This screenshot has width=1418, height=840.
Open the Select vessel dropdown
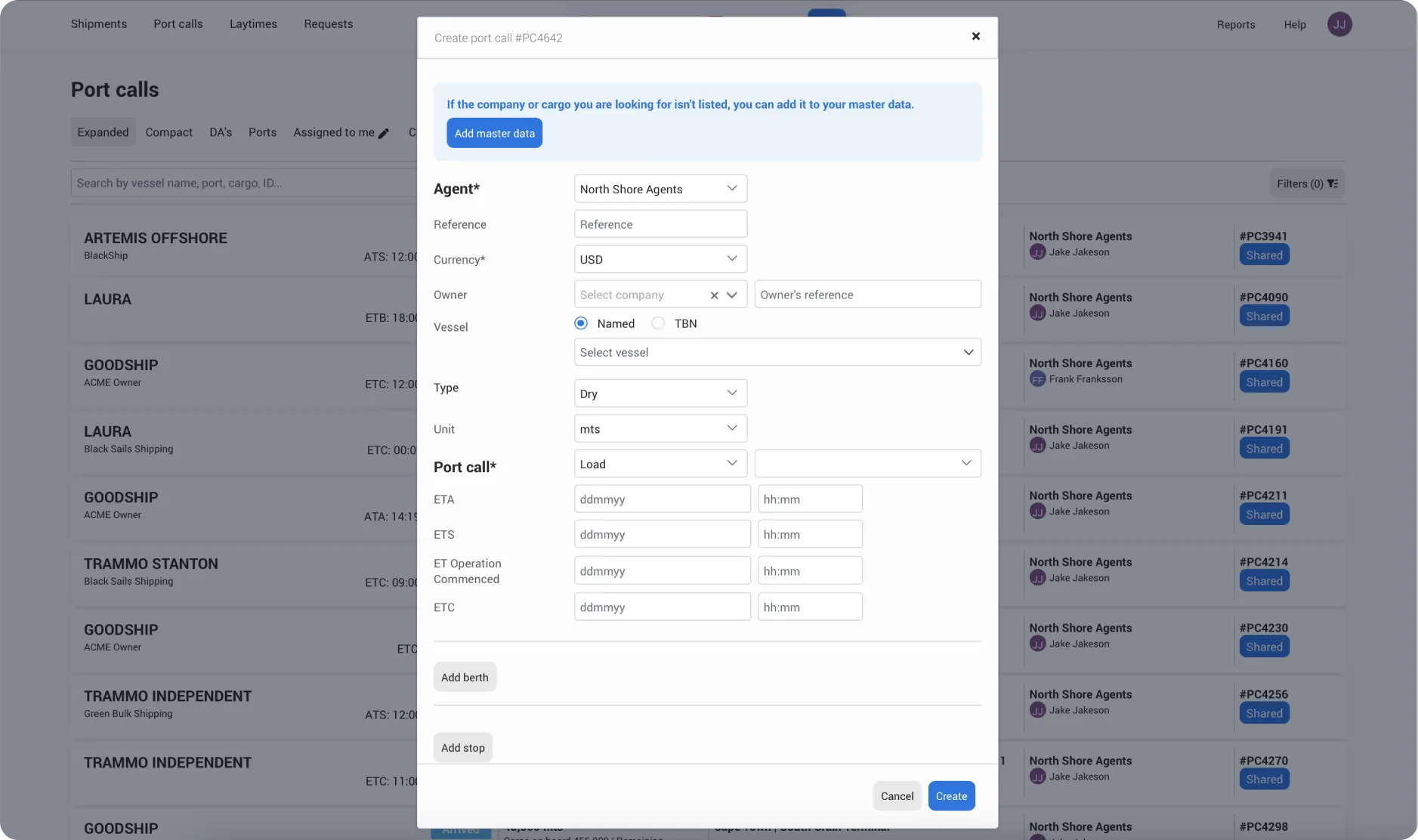pyautogui.click(x=777, y=352)
